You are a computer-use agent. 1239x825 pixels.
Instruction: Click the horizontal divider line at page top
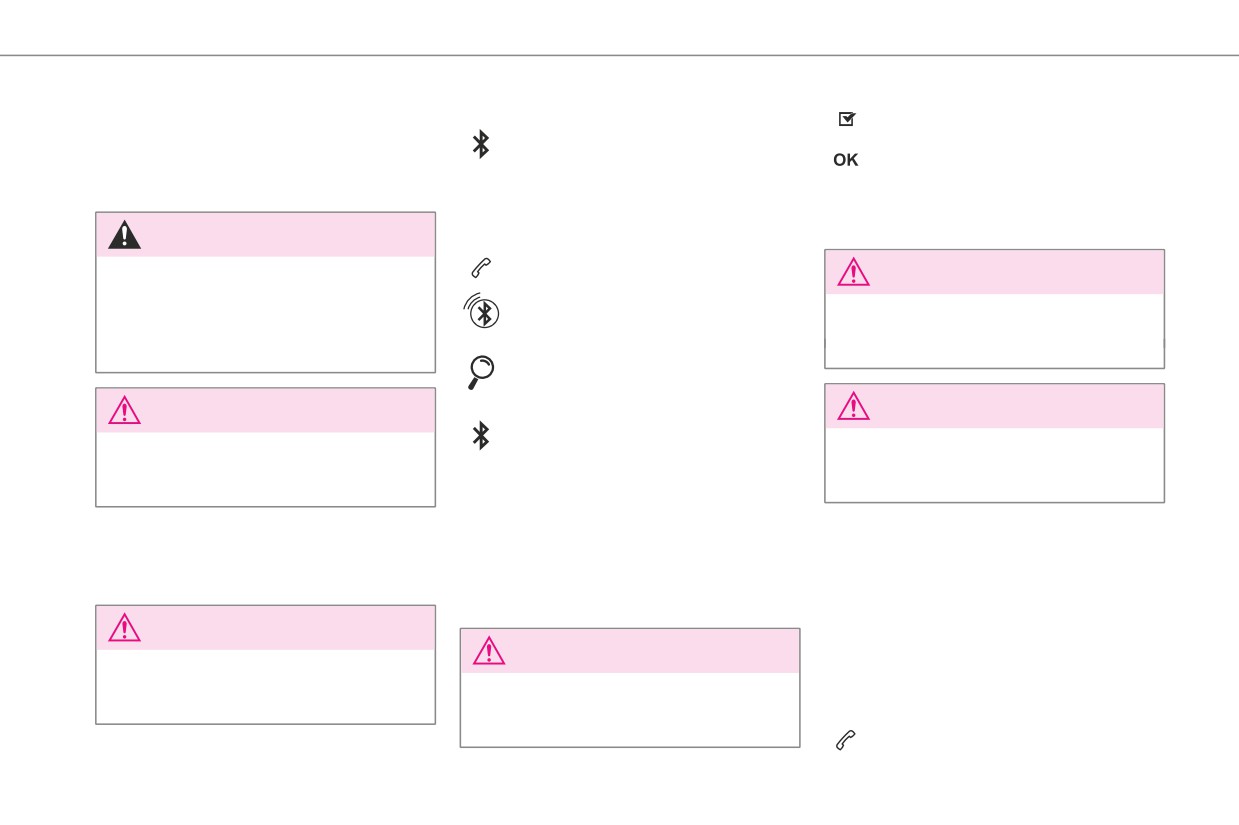tap(619, 55)
